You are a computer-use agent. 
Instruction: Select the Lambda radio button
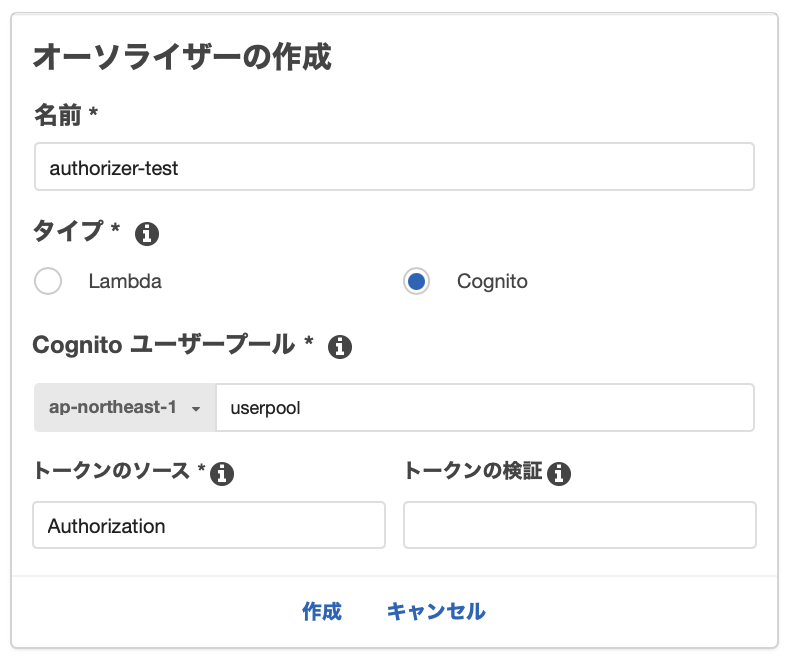(x=48, y=281)
